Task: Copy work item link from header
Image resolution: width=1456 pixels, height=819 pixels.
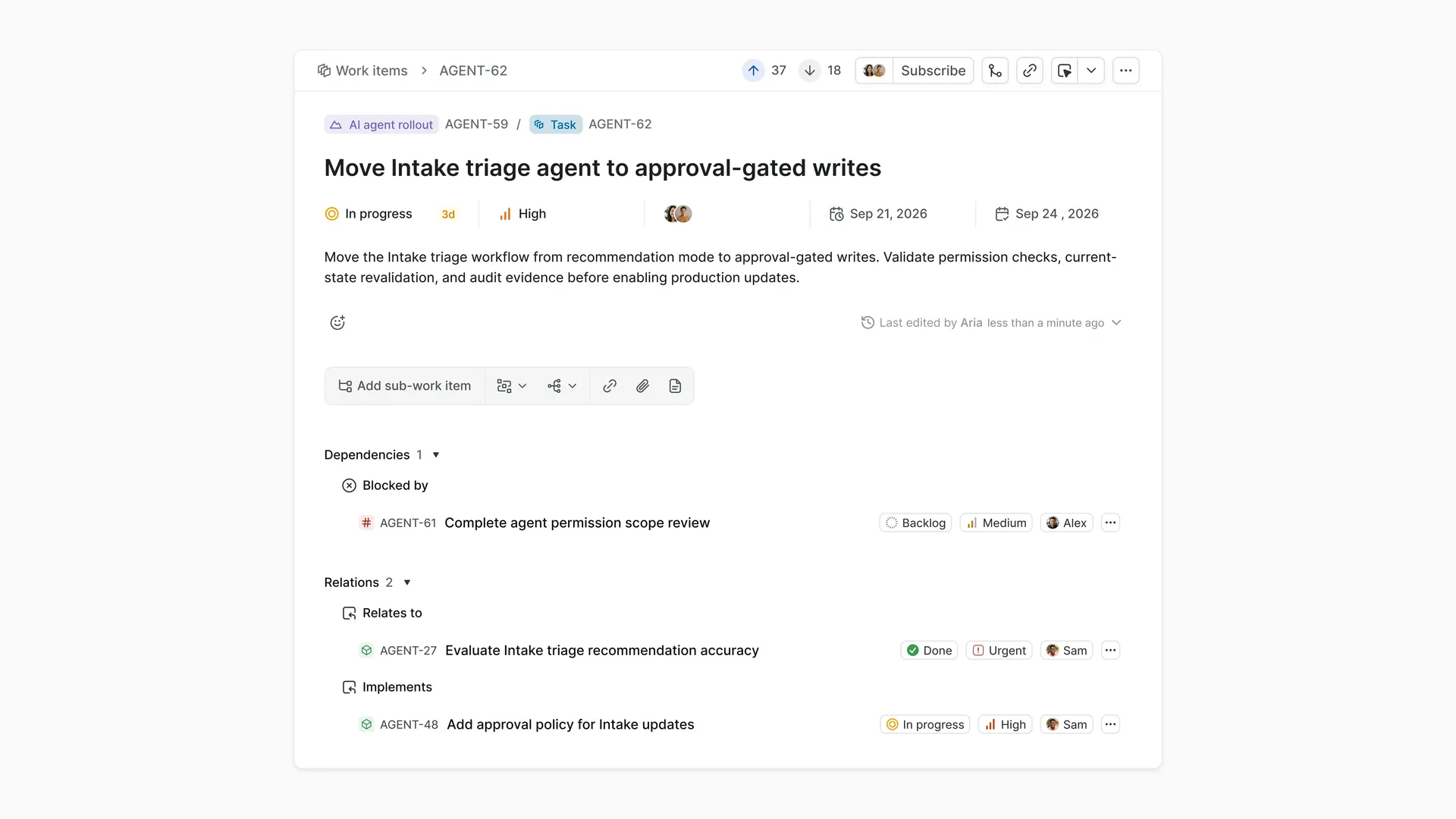Action: point(1029,71)
